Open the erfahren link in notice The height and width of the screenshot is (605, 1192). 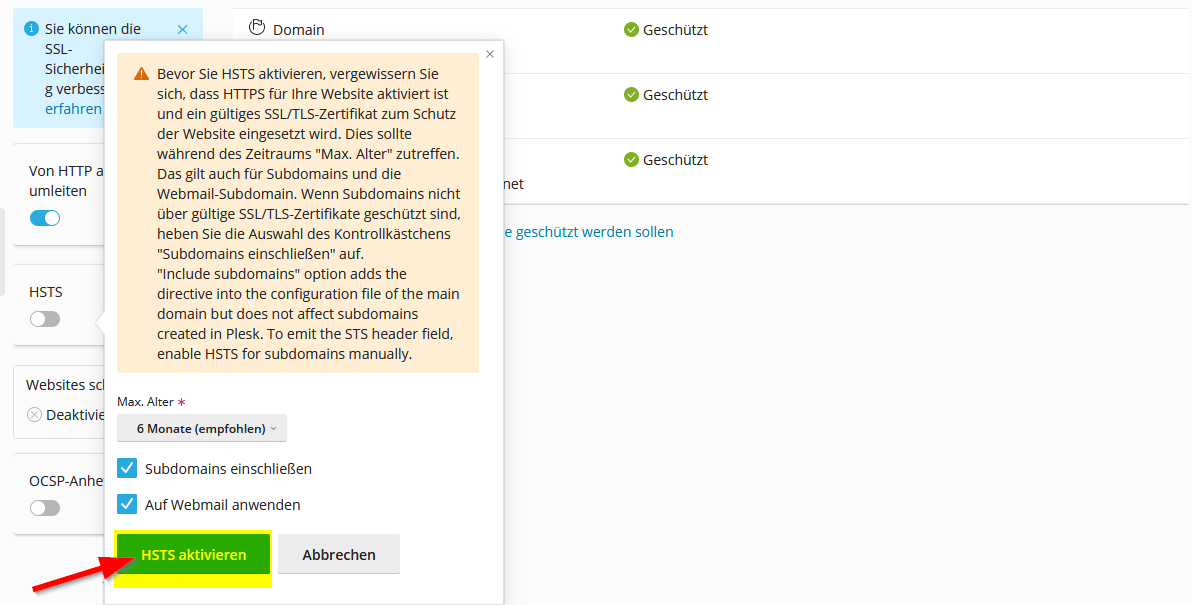(73, 109)
